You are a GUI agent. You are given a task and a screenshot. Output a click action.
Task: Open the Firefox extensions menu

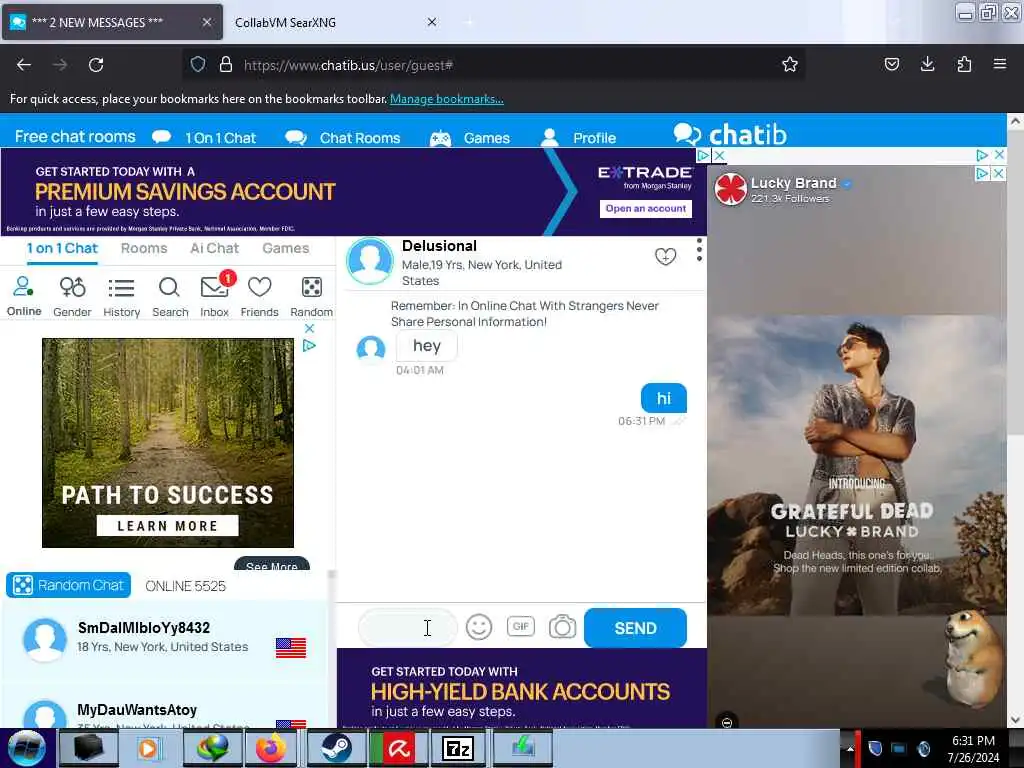coord(964,64)
